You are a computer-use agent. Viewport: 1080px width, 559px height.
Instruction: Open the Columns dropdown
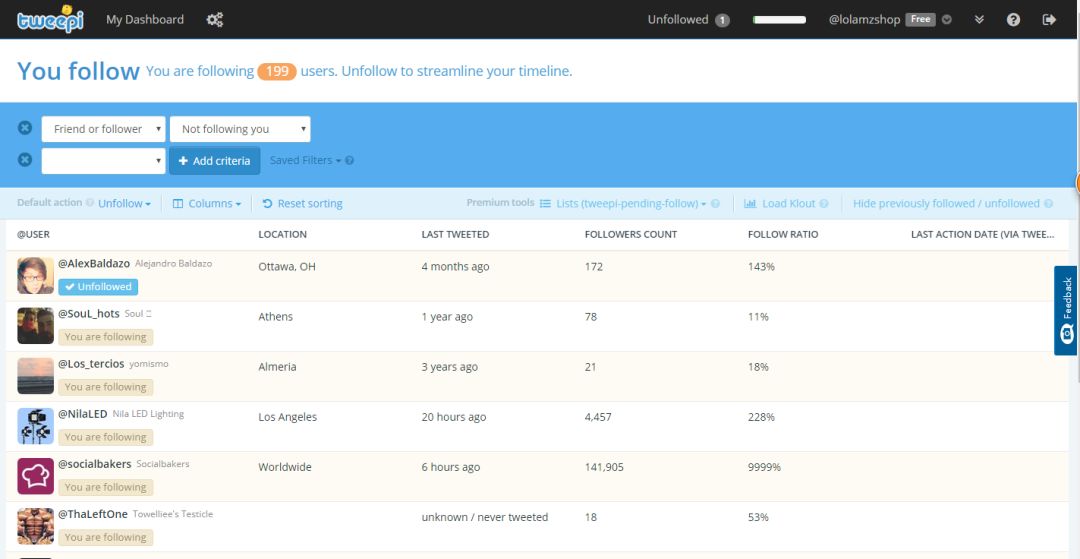pyautogui.click(x=207, y=204)
